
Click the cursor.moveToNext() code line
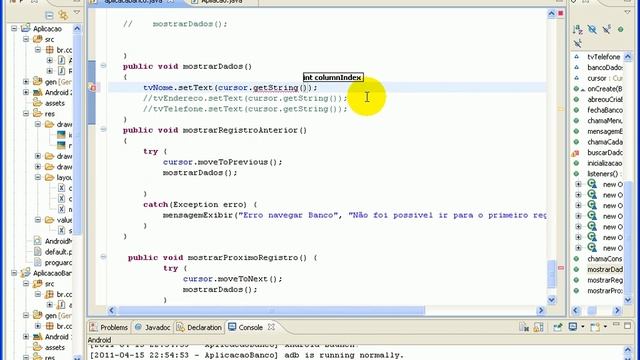(x=233, y=279)
